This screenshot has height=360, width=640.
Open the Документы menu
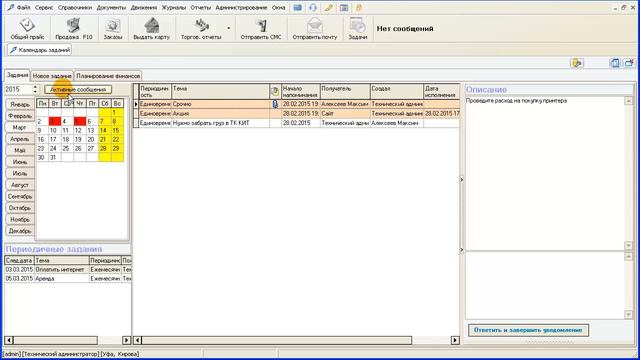pyautogui.click(x=111, y=7)
